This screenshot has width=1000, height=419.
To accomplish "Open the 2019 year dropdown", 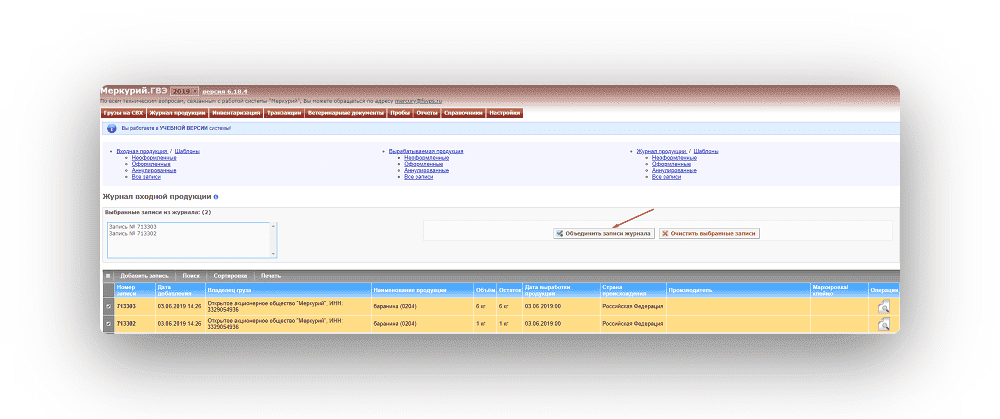I will [184, 91].
